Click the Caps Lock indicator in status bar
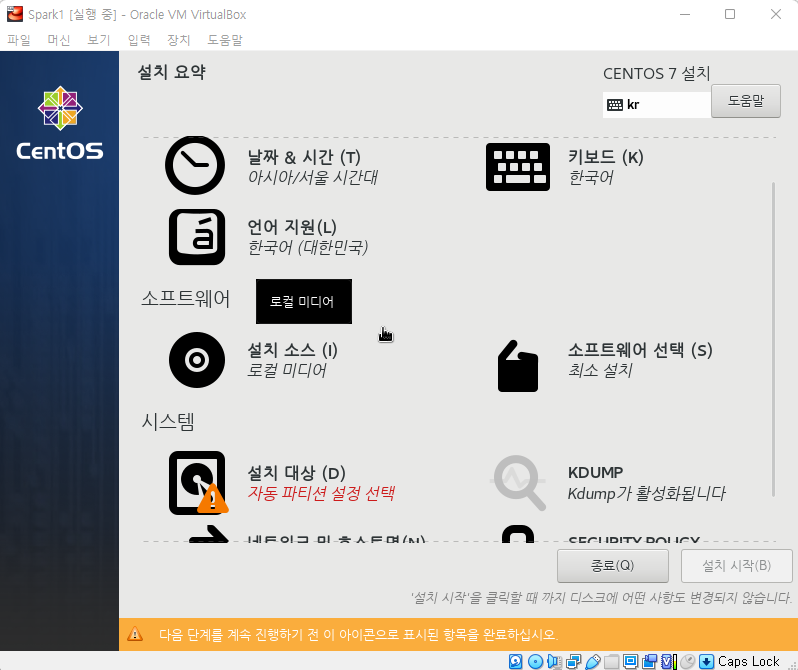Screen dimensions: 798x670 click(749, 661)
